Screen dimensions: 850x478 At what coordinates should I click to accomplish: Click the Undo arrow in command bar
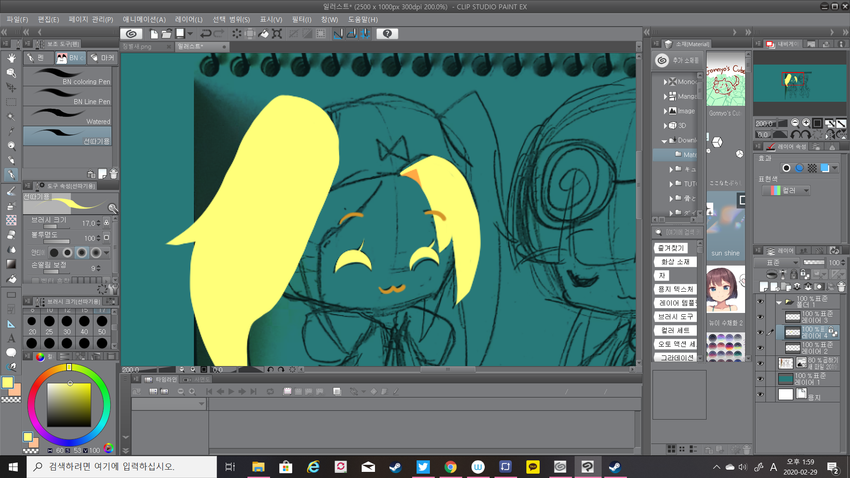[205, 34]
